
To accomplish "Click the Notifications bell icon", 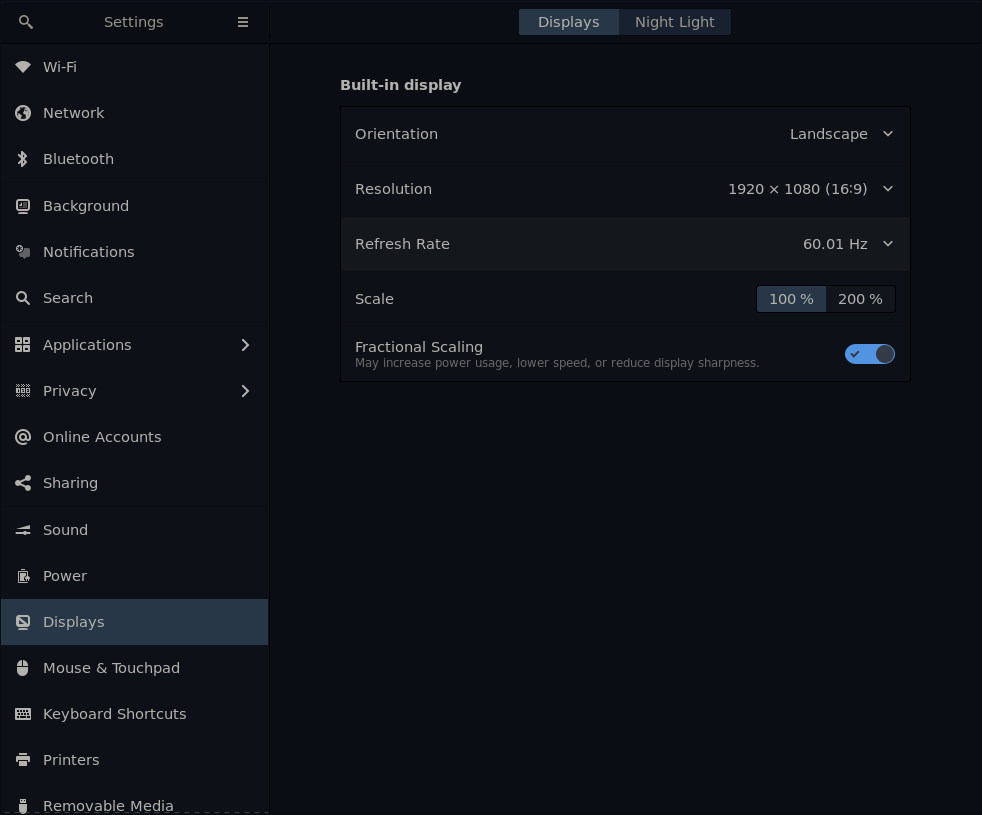I will (23, 252).
